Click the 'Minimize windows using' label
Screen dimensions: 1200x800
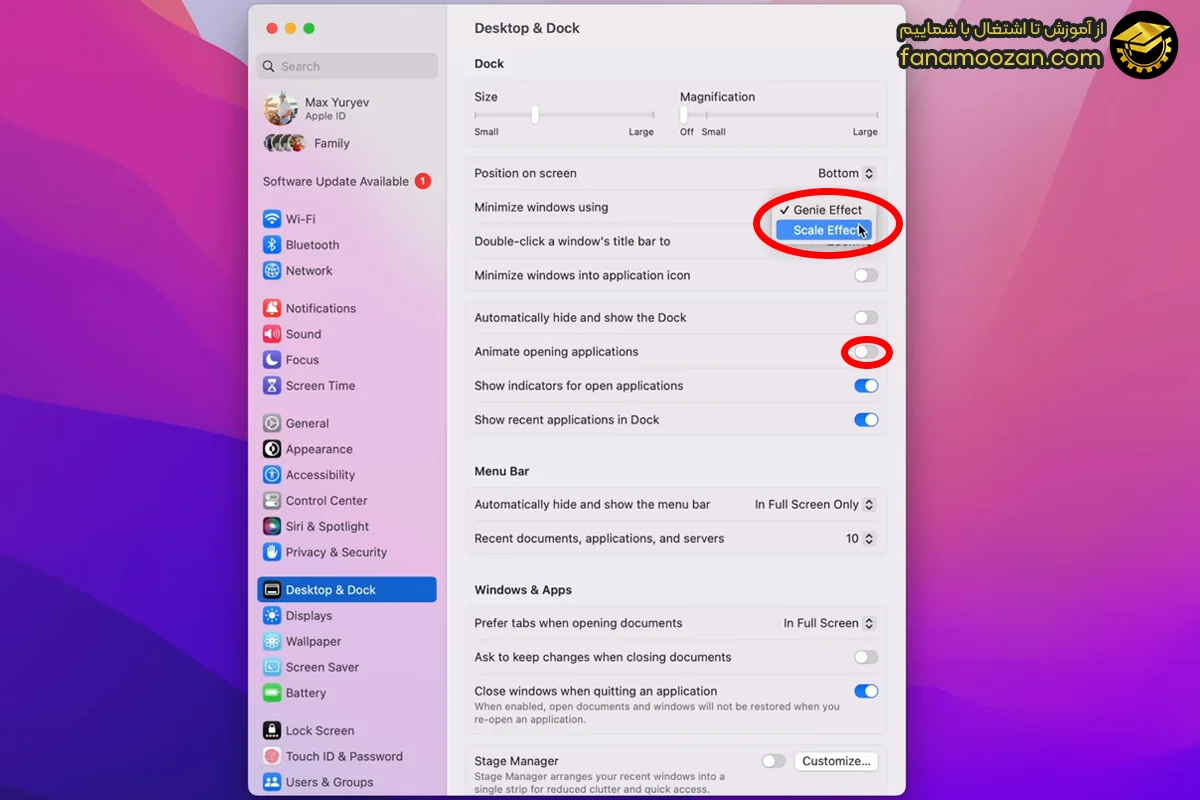[541, 207]
